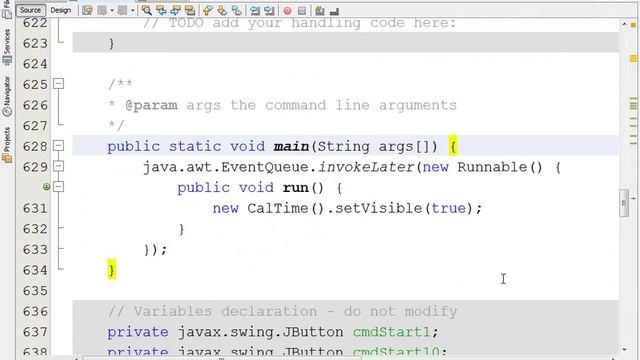Viewport: 640px width, 360px height.
Task: Click line number 637 in the gutter
Action: tap(35, 332)
